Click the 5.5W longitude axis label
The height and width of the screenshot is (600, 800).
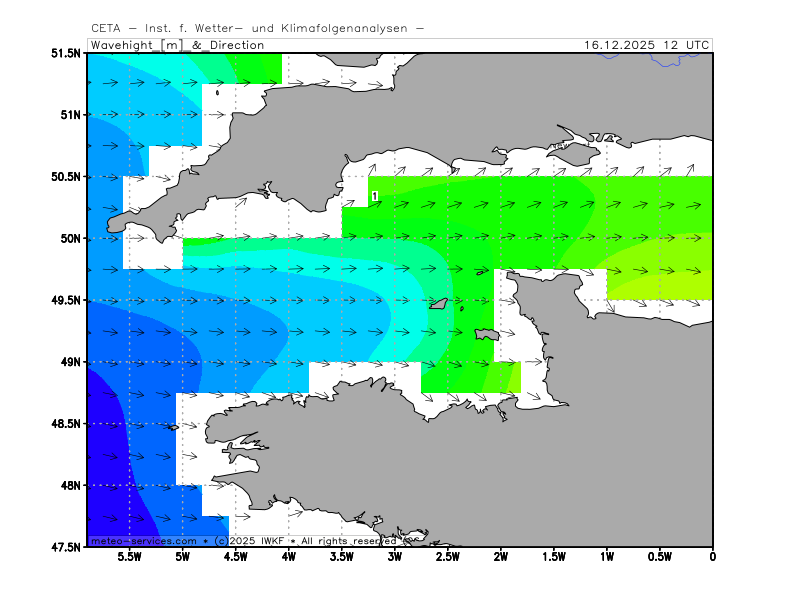coord(129,557)
